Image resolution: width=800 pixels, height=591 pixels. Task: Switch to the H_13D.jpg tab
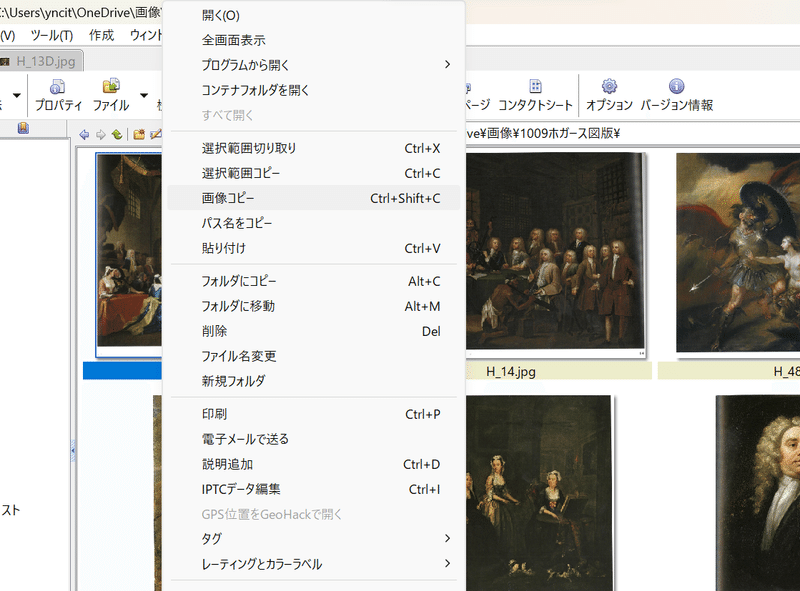[x=40, y=61]
